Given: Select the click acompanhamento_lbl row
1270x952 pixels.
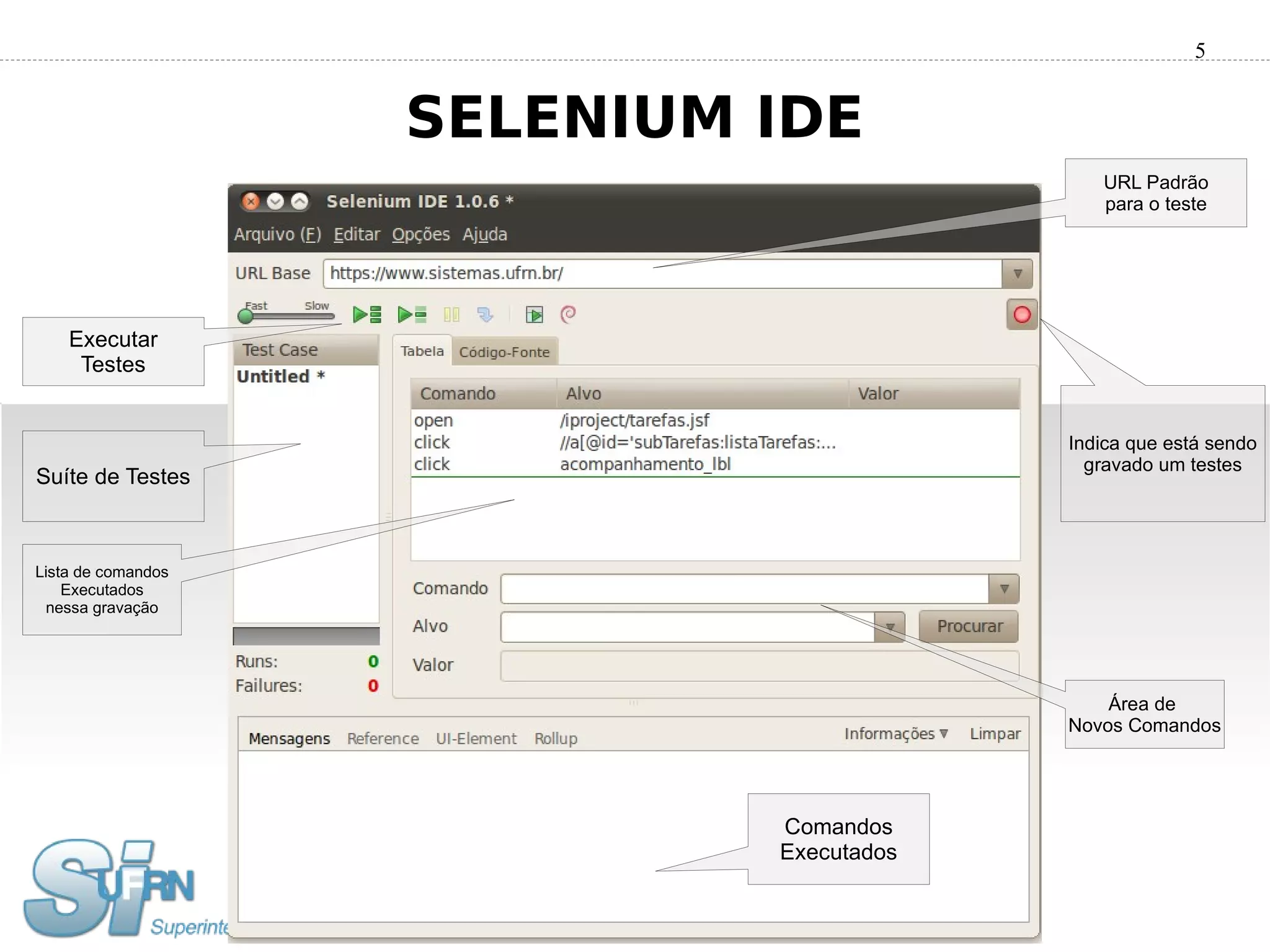Looking at the screenshot, I should tap(716, 464).
